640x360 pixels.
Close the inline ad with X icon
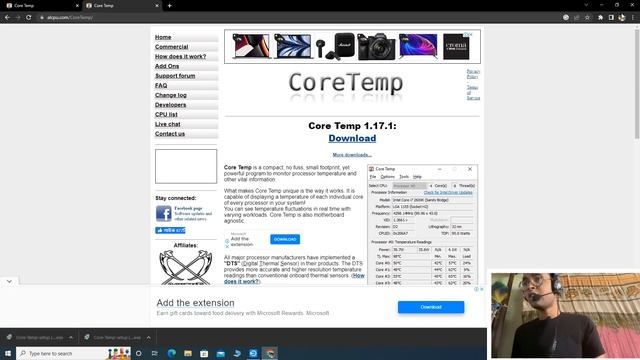tap(227, 246)
